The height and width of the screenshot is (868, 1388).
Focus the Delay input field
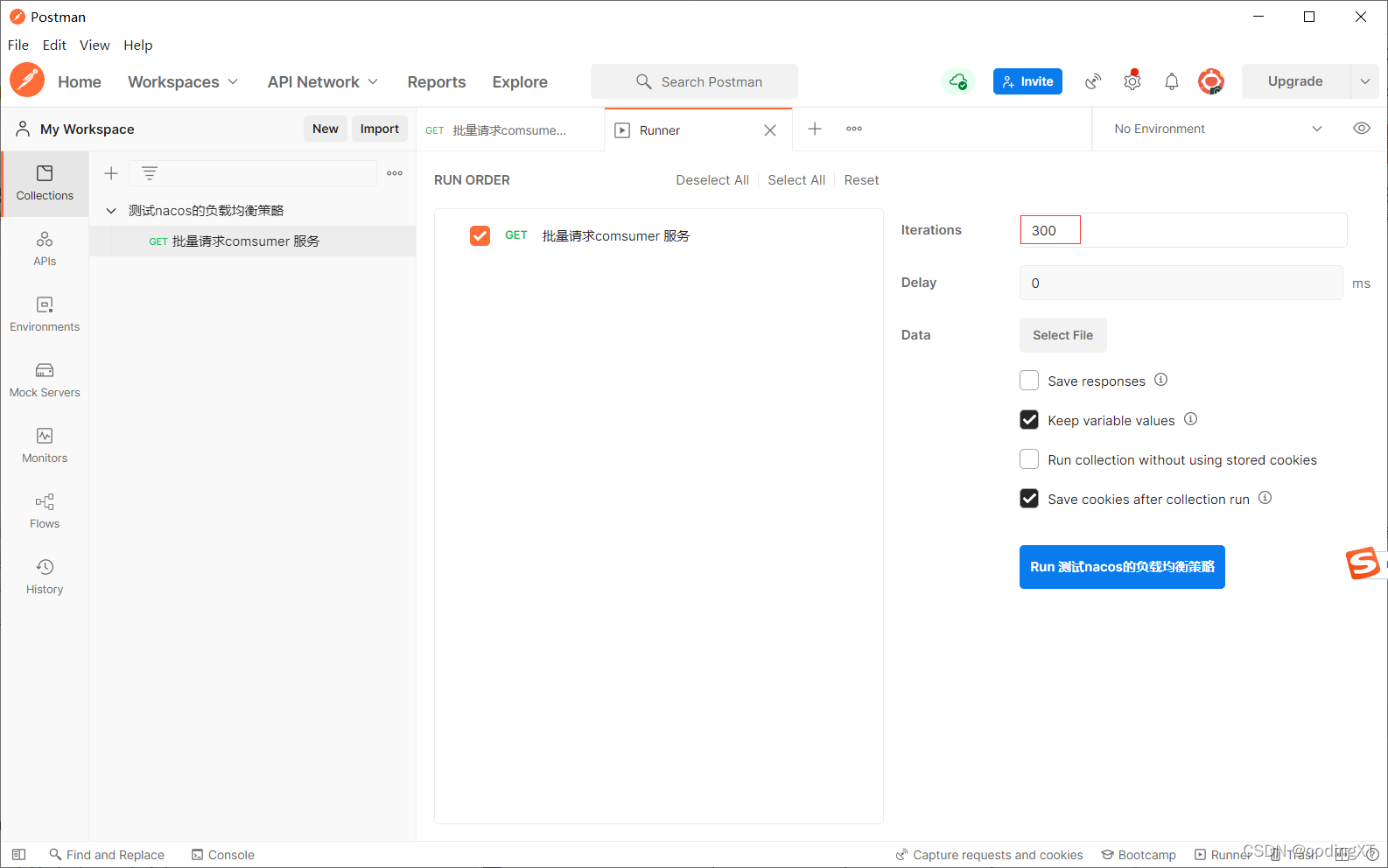[1181, 283]
